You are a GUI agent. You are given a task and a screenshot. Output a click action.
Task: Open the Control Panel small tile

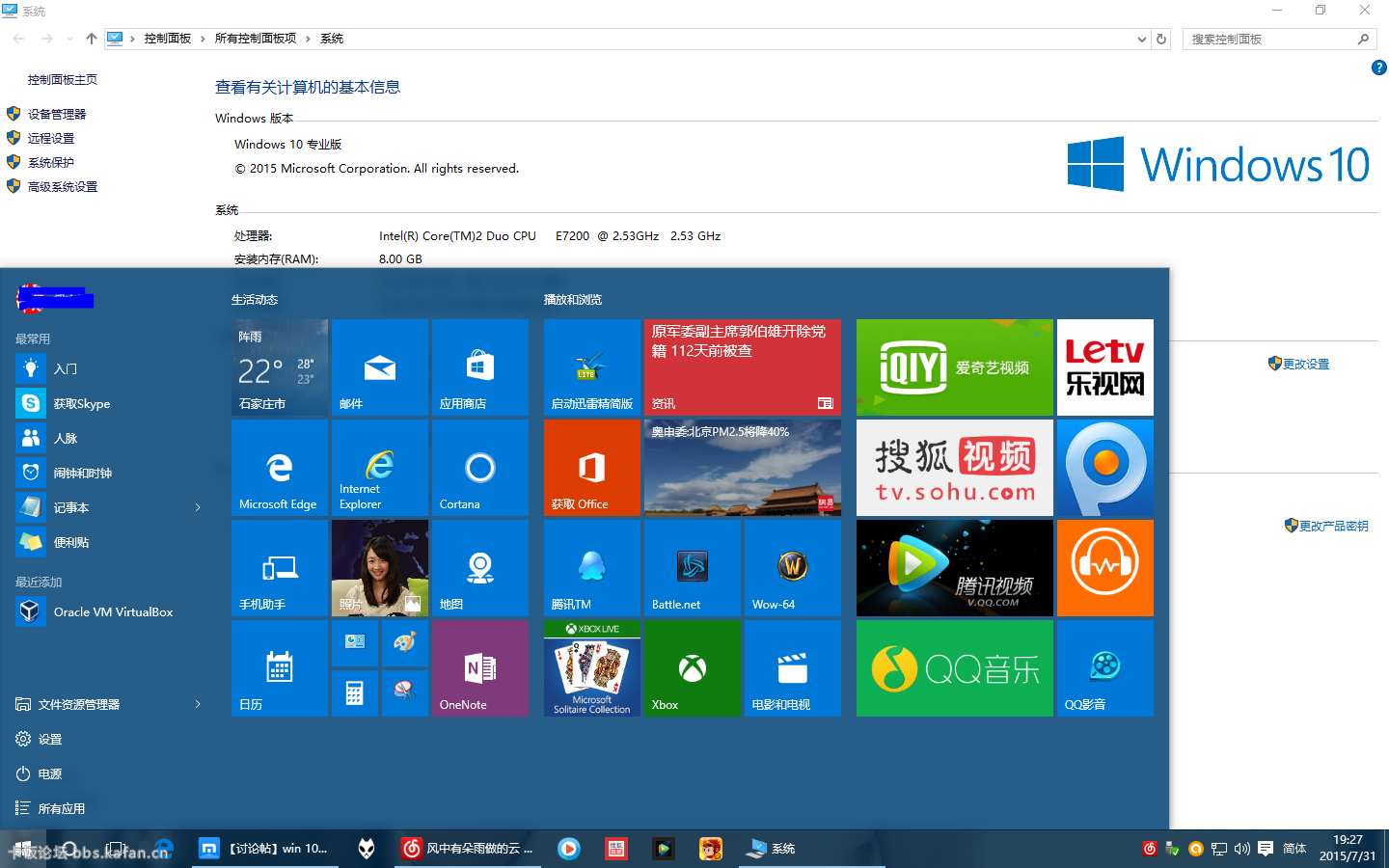click(355, 643)
